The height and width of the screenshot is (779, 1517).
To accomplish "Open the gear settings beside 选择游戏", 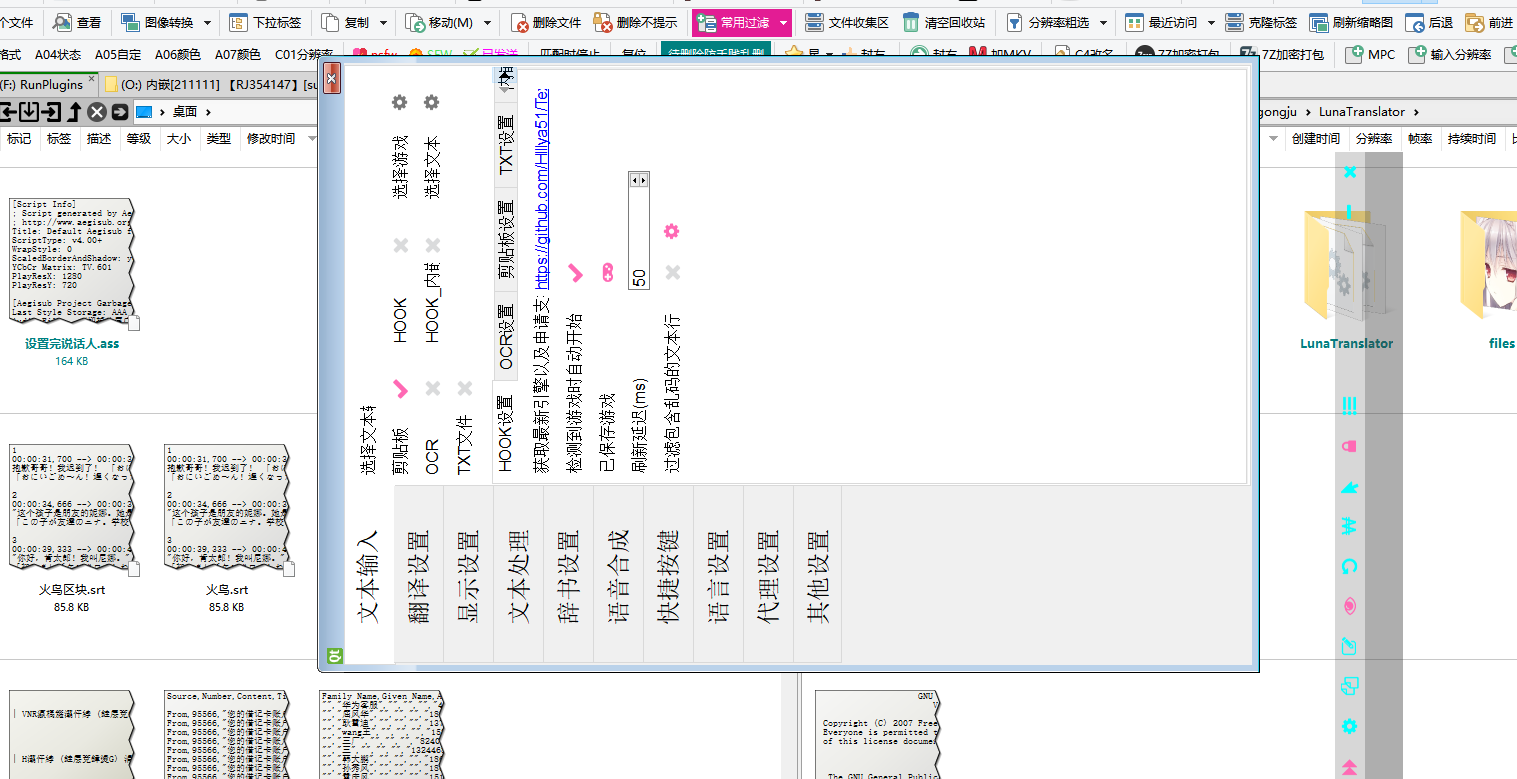I will pos(400,102).
